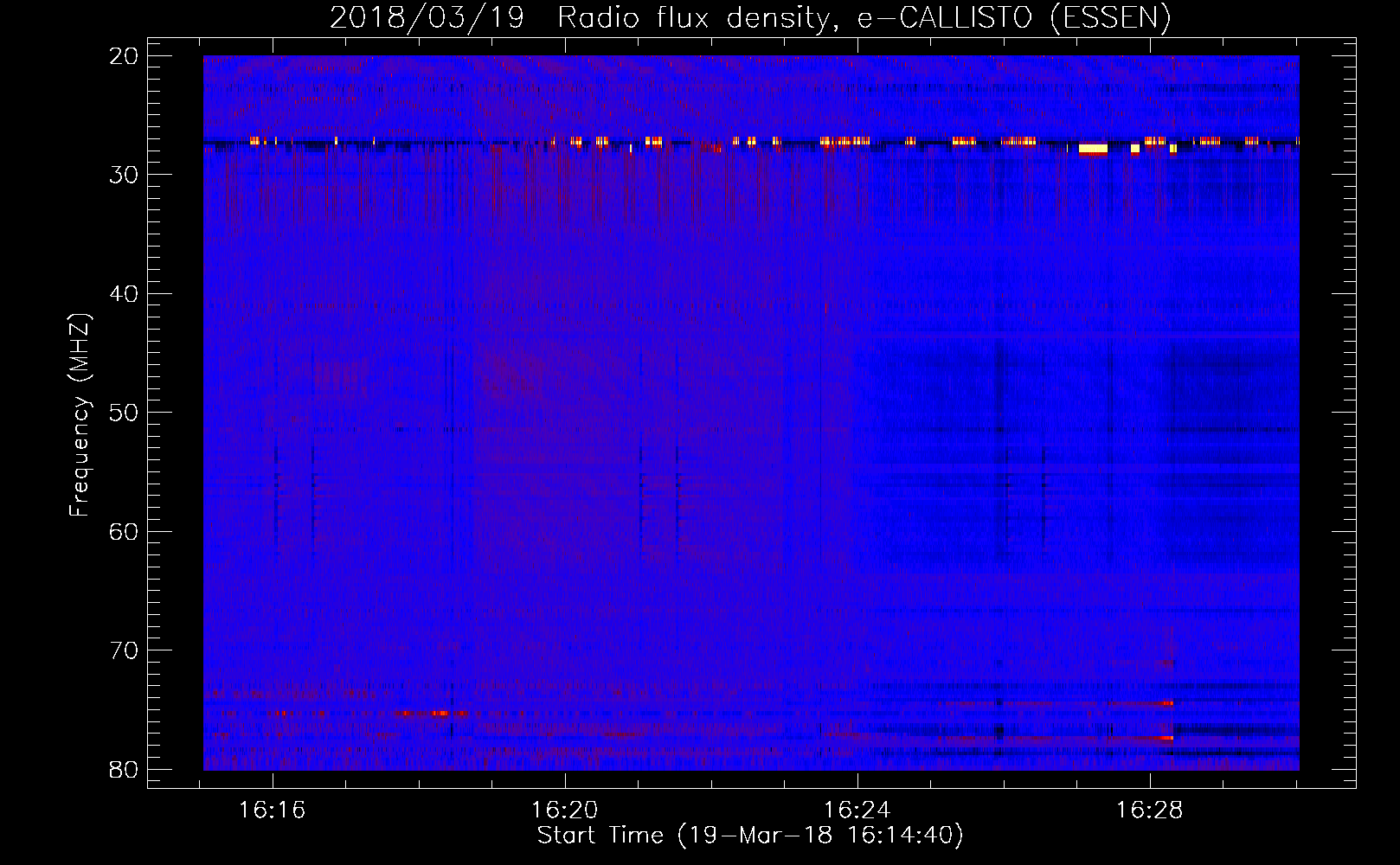Click the wide bright yellow burst near 16:27
Image resolution: width=1400 pixels, height=865 pixels.
1093,149
